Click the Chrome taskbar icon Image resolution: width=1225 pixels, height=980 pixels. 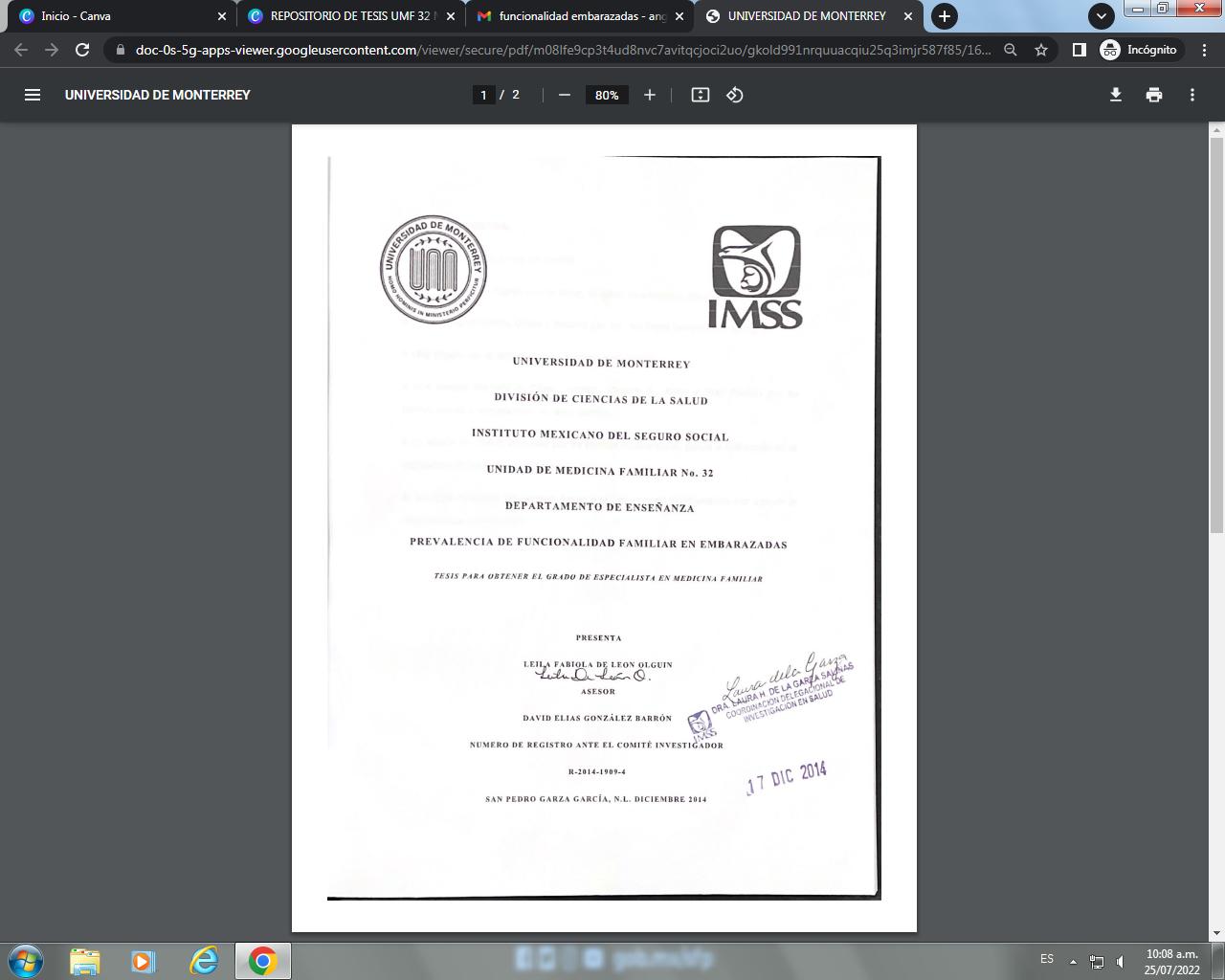click(263, 961)
